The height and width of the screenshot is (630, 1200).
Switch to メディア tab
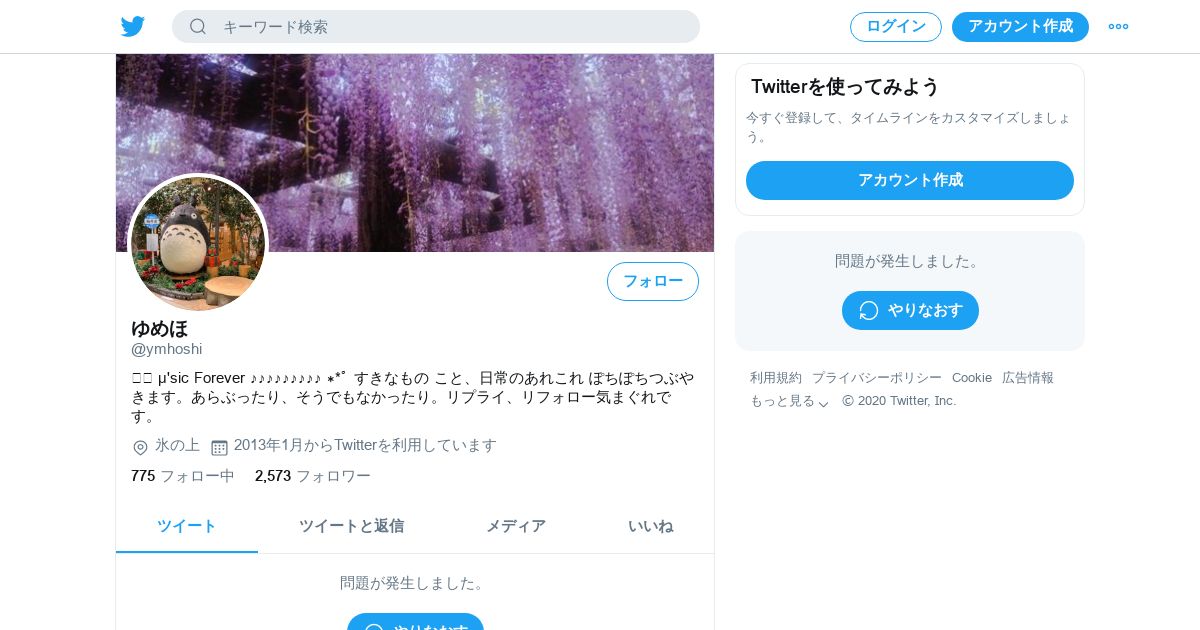(516, 526)
